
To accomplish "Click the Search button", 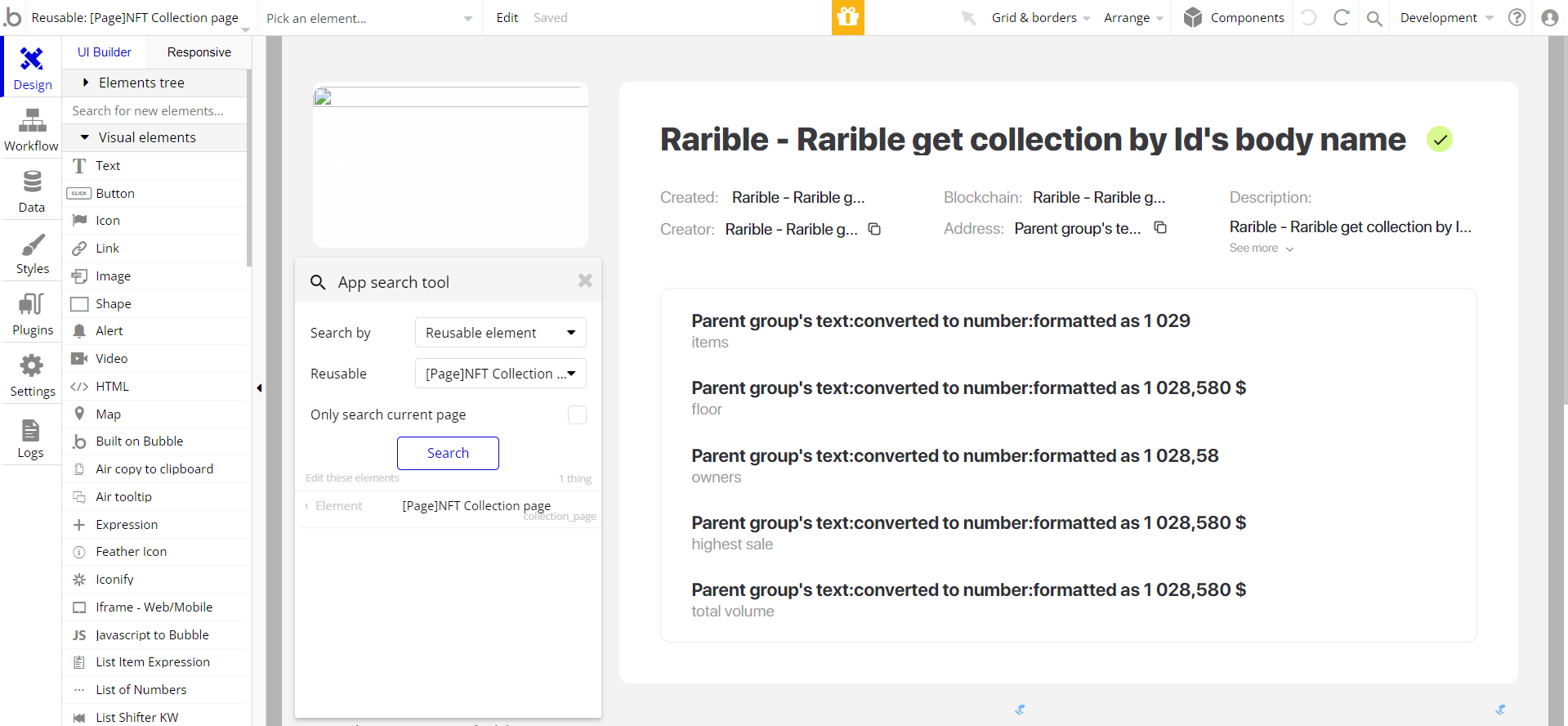I will coord(448,453).
